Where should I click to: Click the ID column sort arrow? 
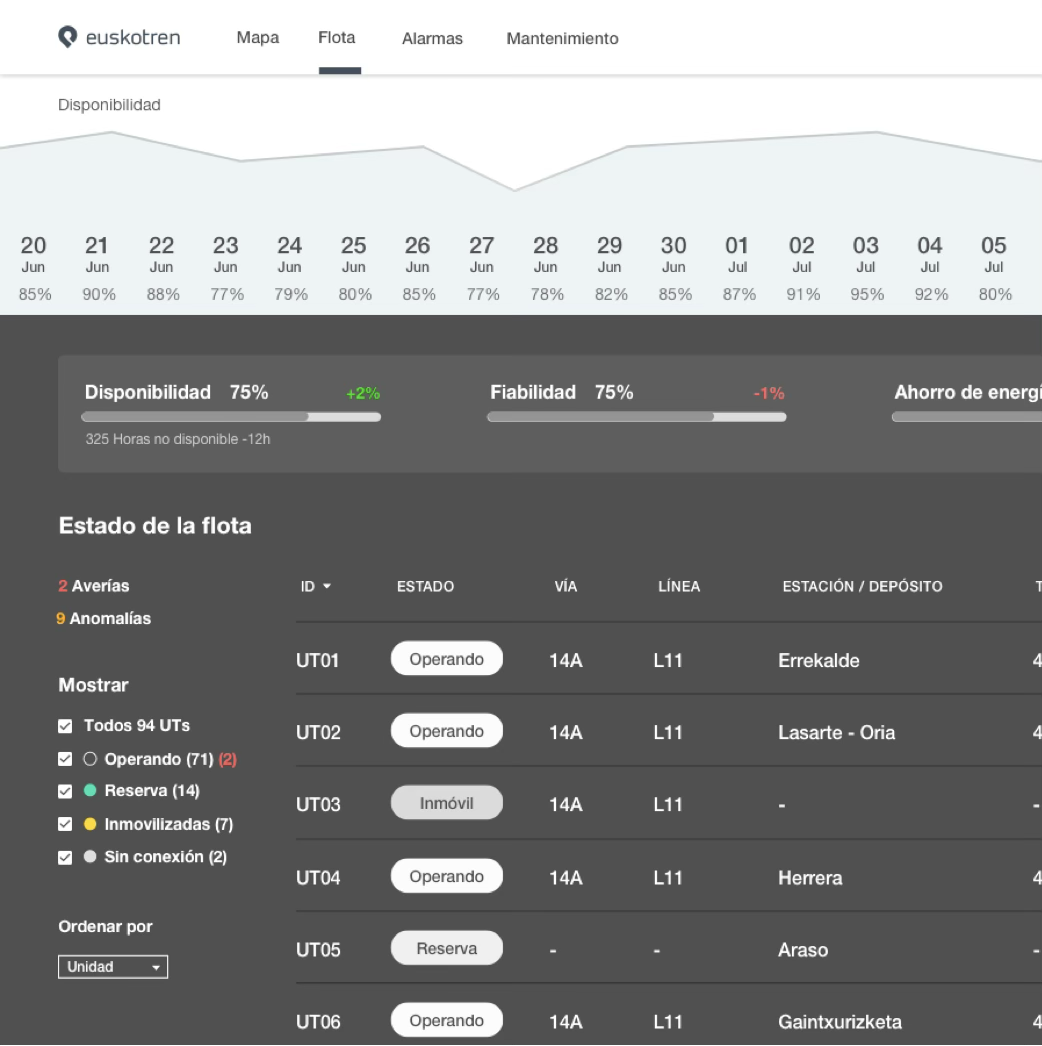pos(327,587)
